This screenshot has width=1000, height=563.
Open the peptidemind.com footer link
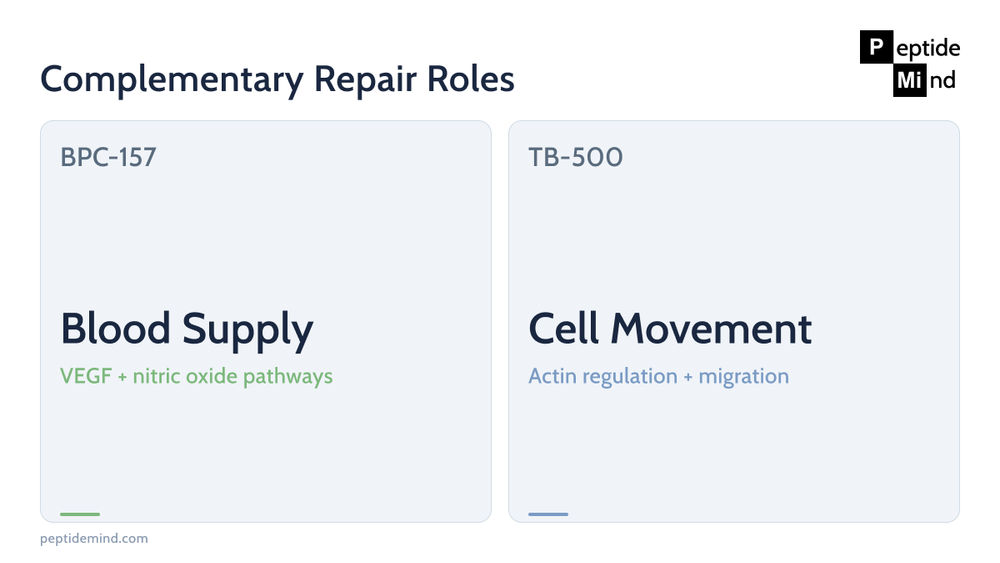94,538
